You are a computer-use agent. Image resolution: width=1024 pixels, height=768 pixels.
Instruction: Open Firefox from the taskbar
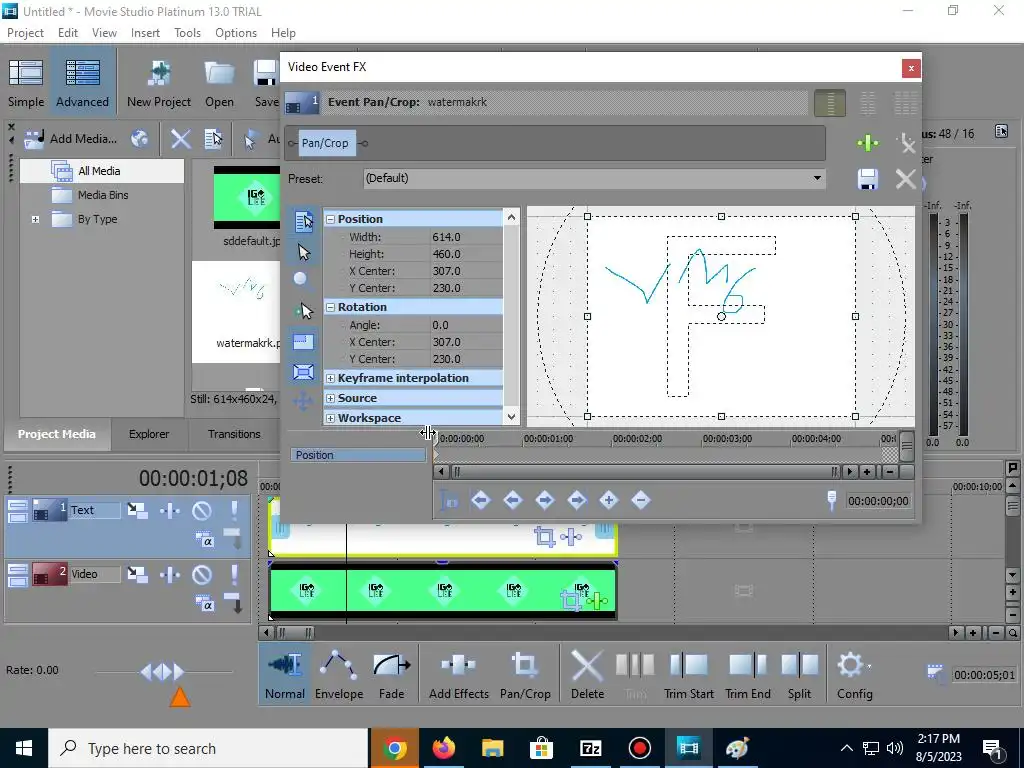[443, 748]
